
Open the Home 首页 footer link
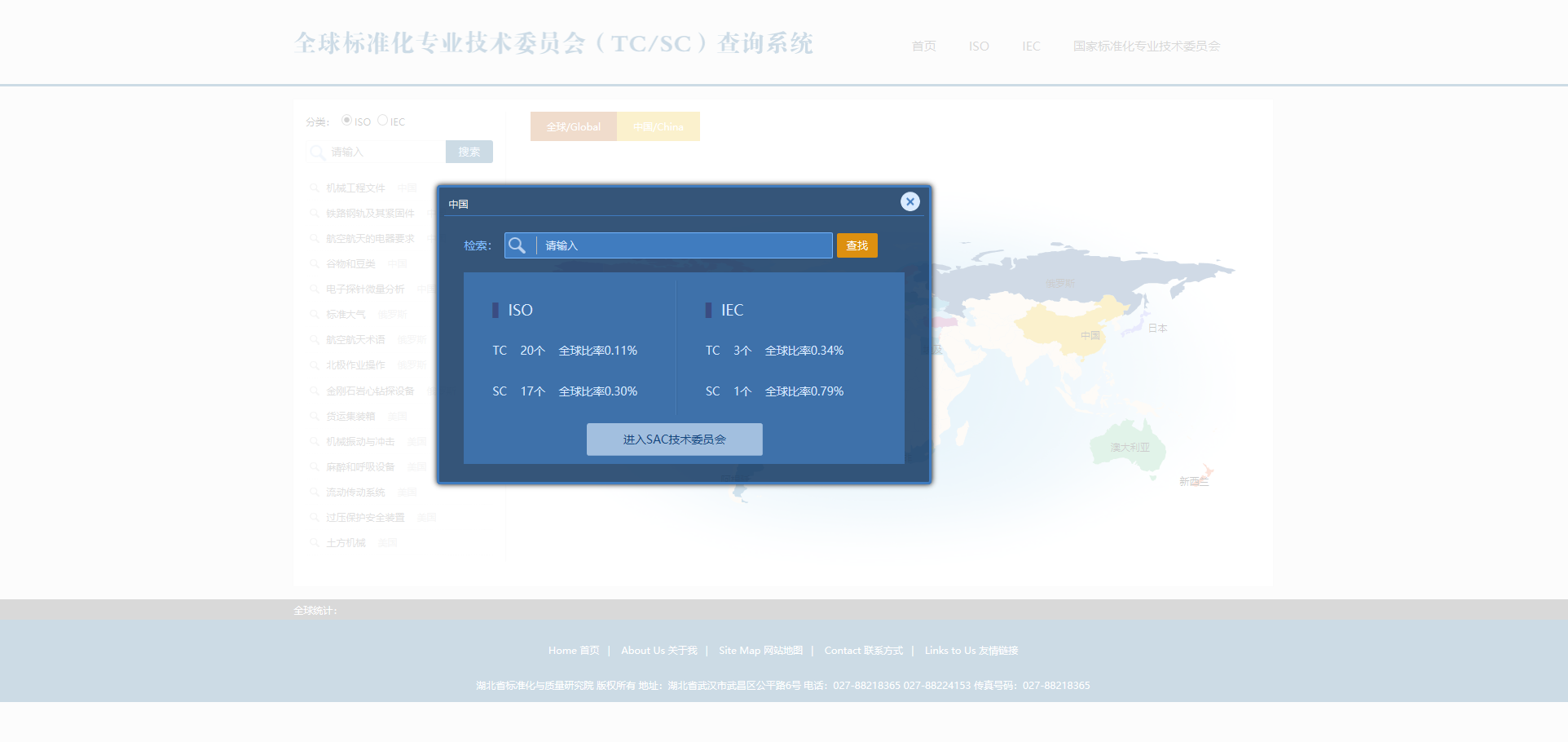574,651
